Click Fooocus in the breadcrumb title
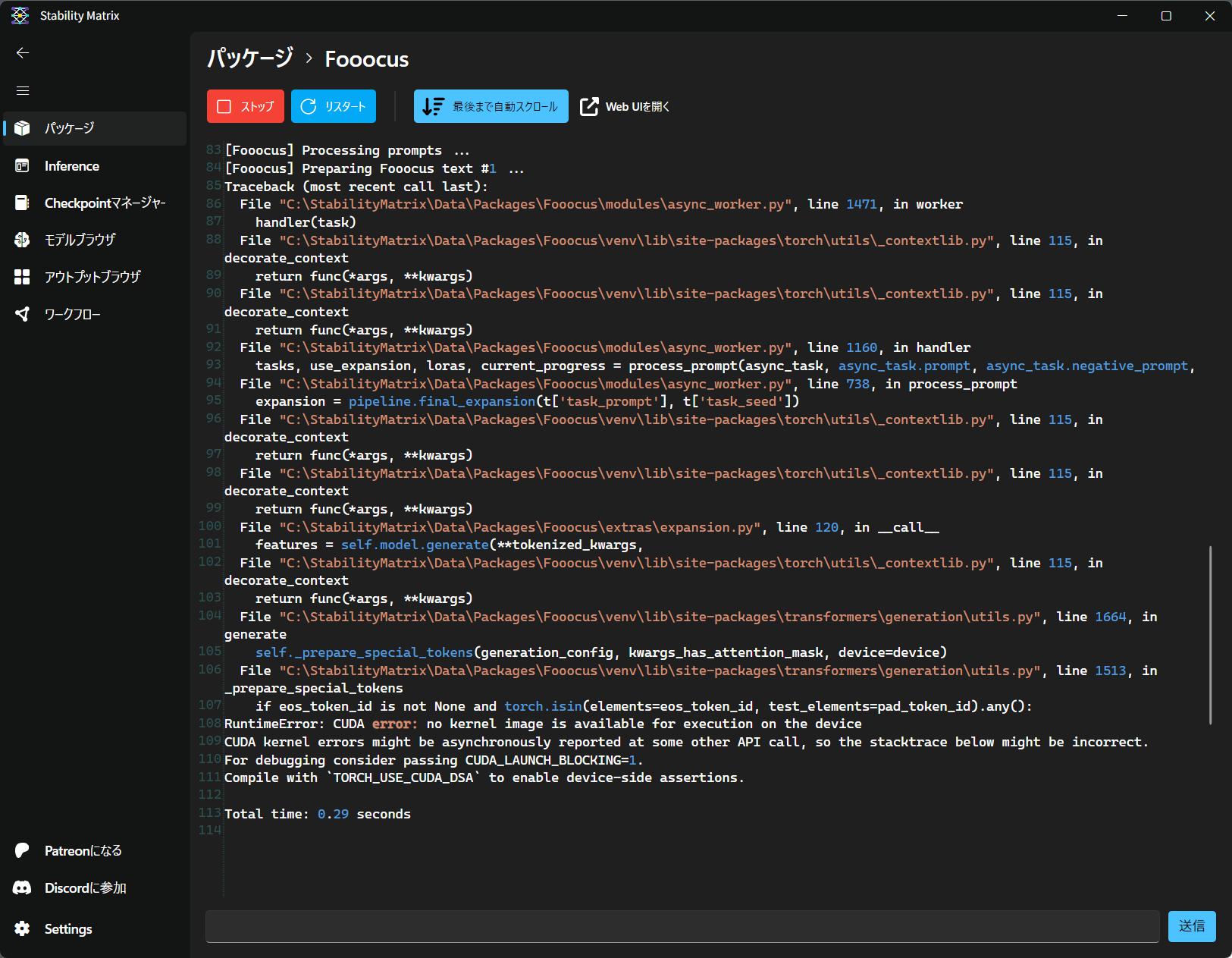This screenshot has width=1232, height=958. click(367, 59)
